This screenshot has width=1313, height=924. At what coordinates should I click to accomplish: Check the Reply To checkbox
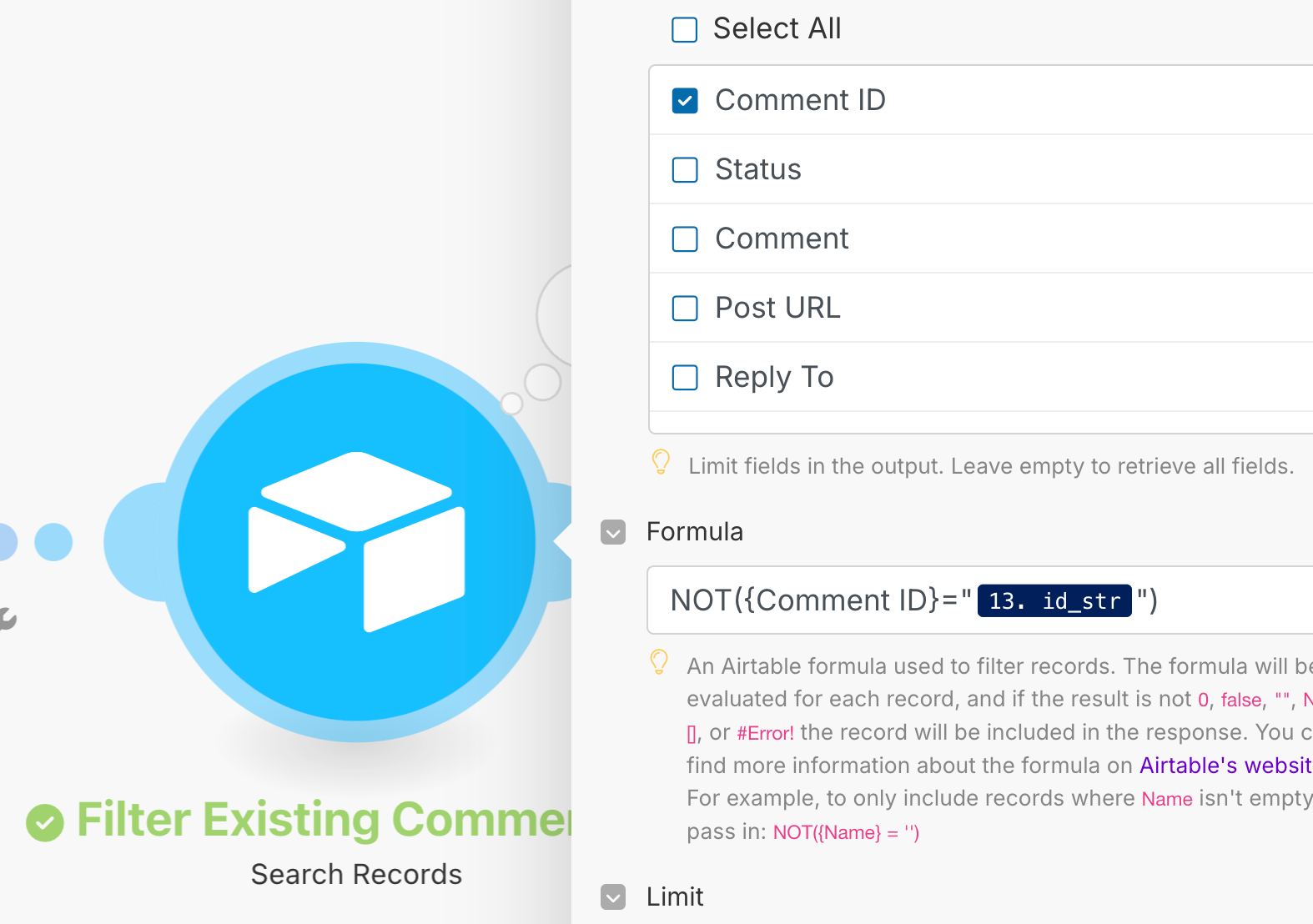point(685,378)
